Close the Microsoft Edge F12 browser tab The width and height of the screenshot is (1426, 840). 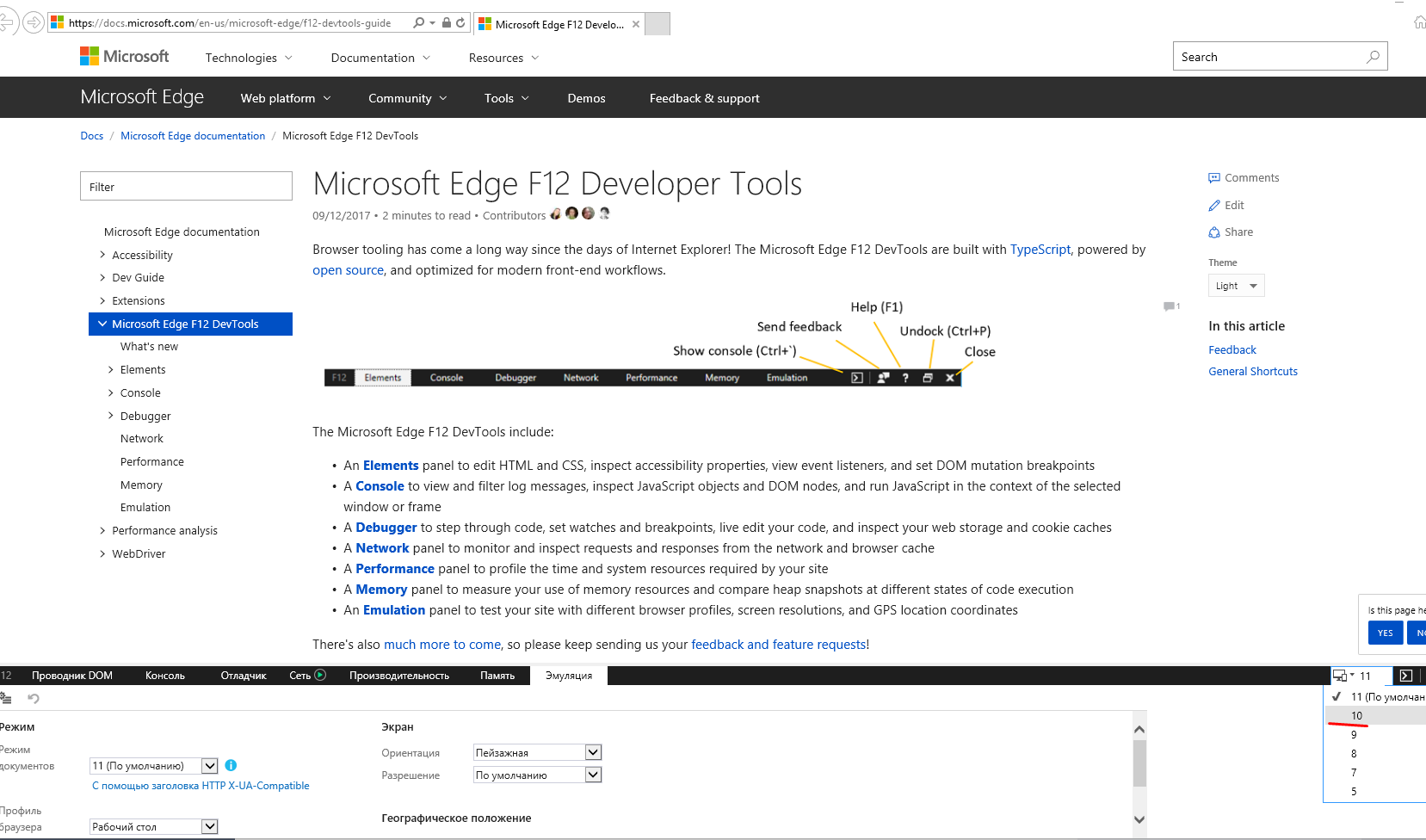click(636, 24)
